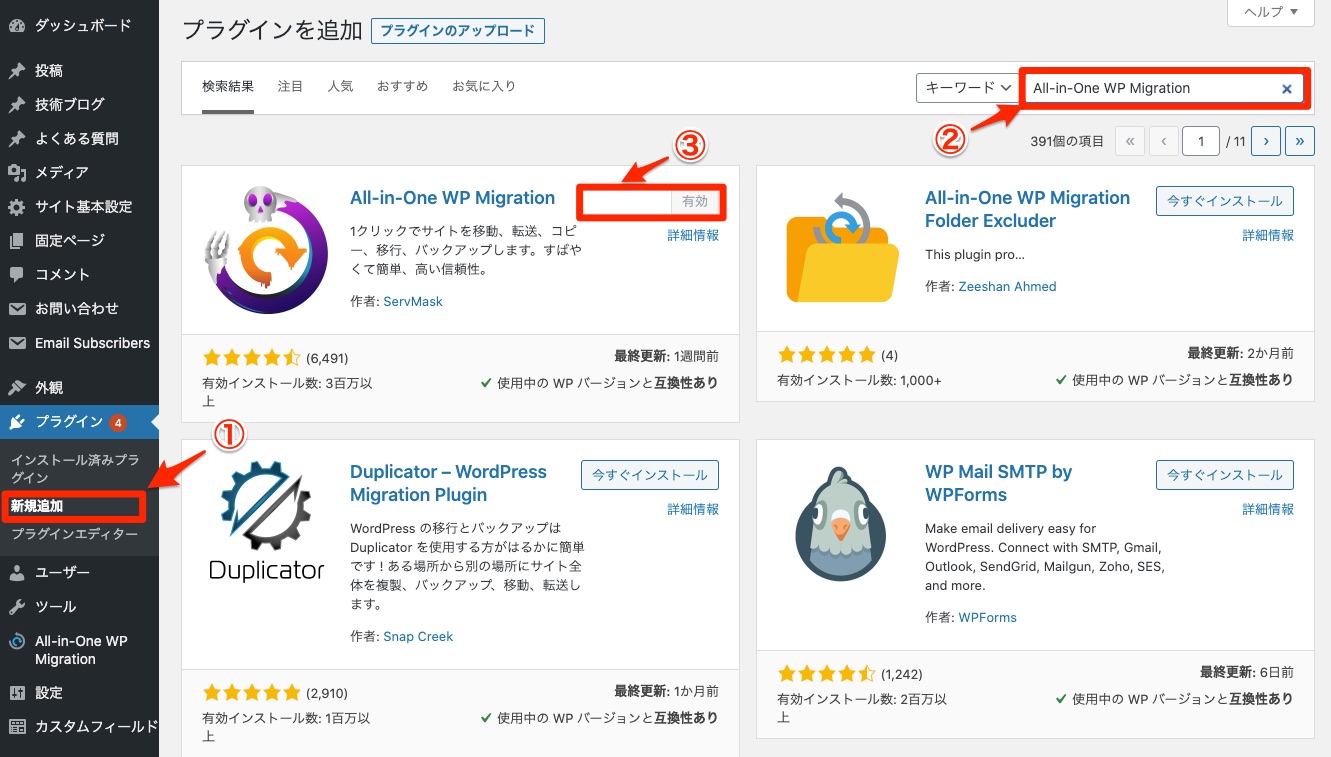Open author ServMask link

point(413,301)
